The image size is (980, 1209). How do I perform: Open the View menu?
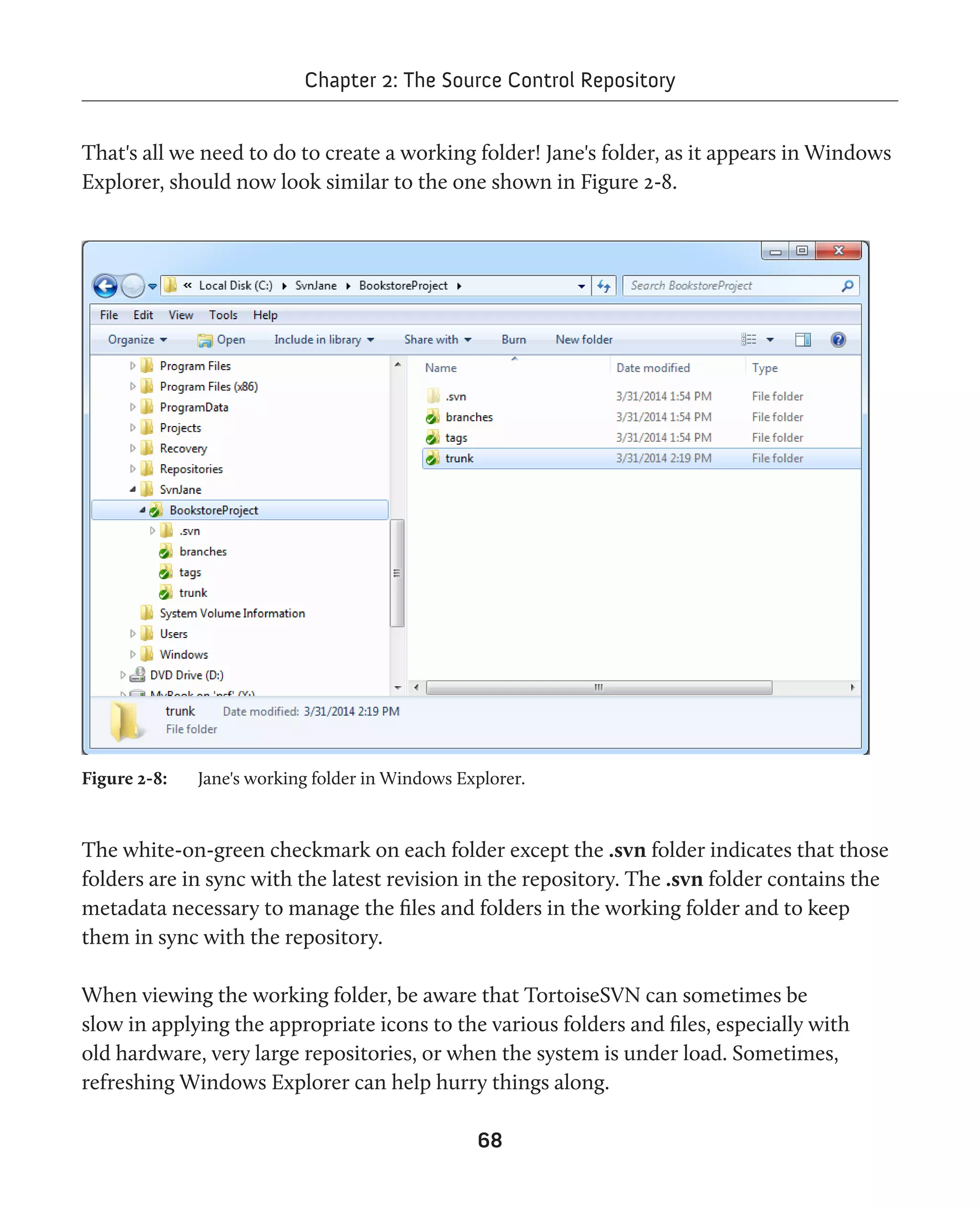(181, 315)
